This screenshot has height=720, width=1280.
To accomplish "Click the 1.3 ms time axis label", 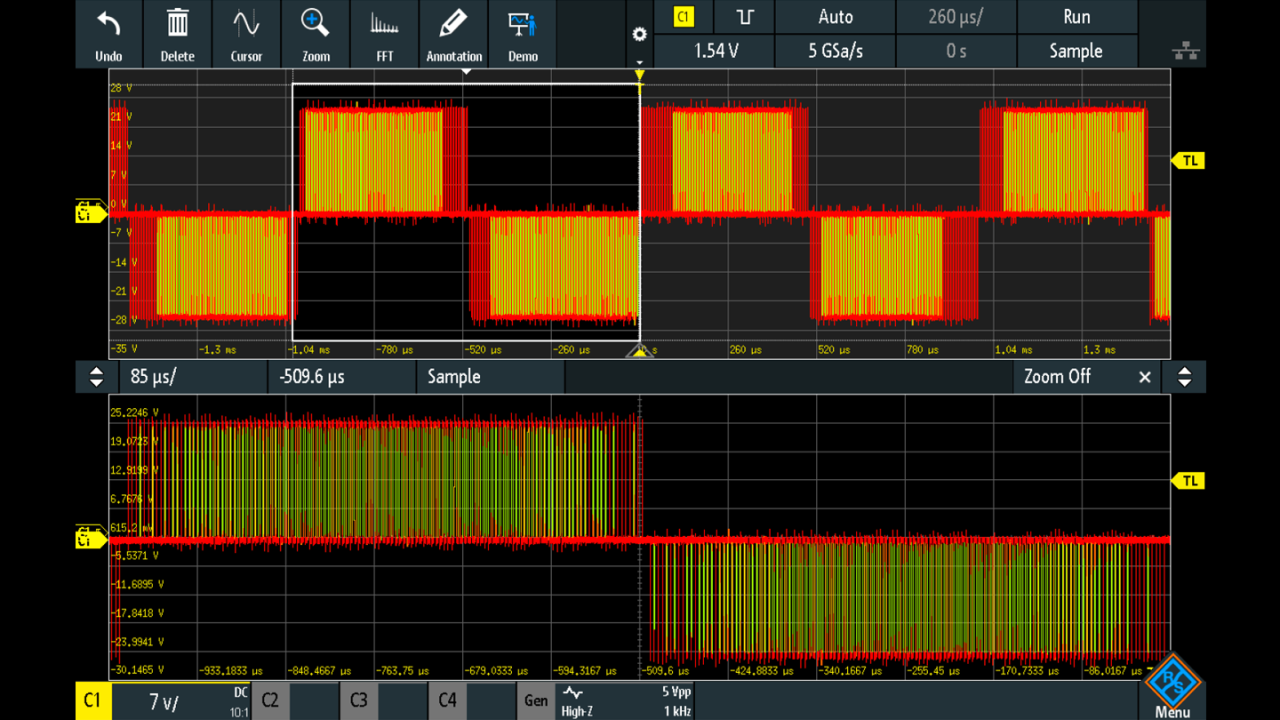I will 1101,350.
